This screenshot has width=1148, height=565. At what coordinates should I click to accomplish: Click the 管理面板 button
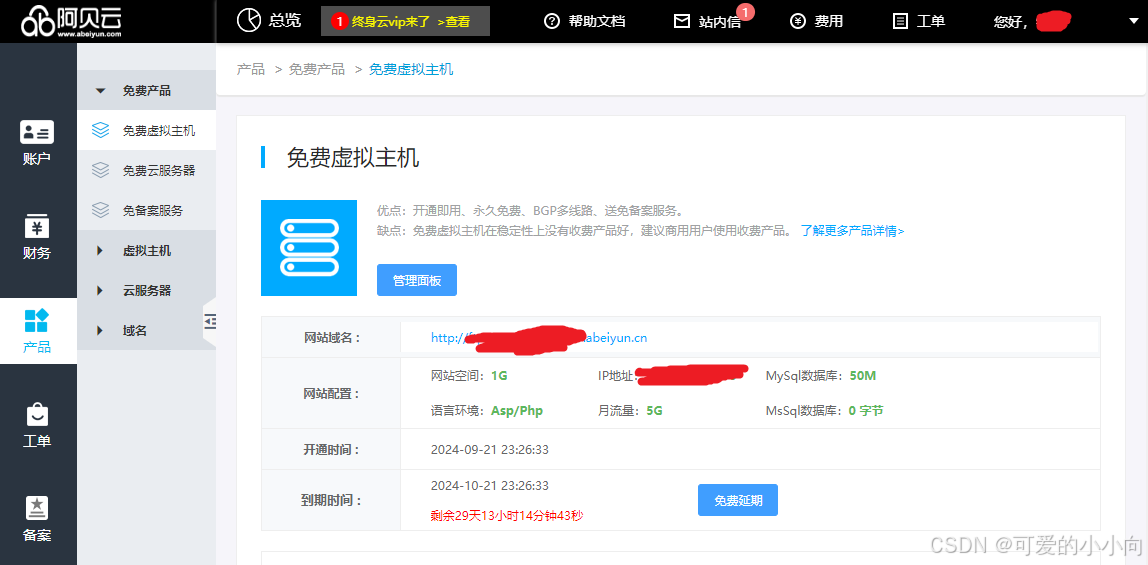417,280
